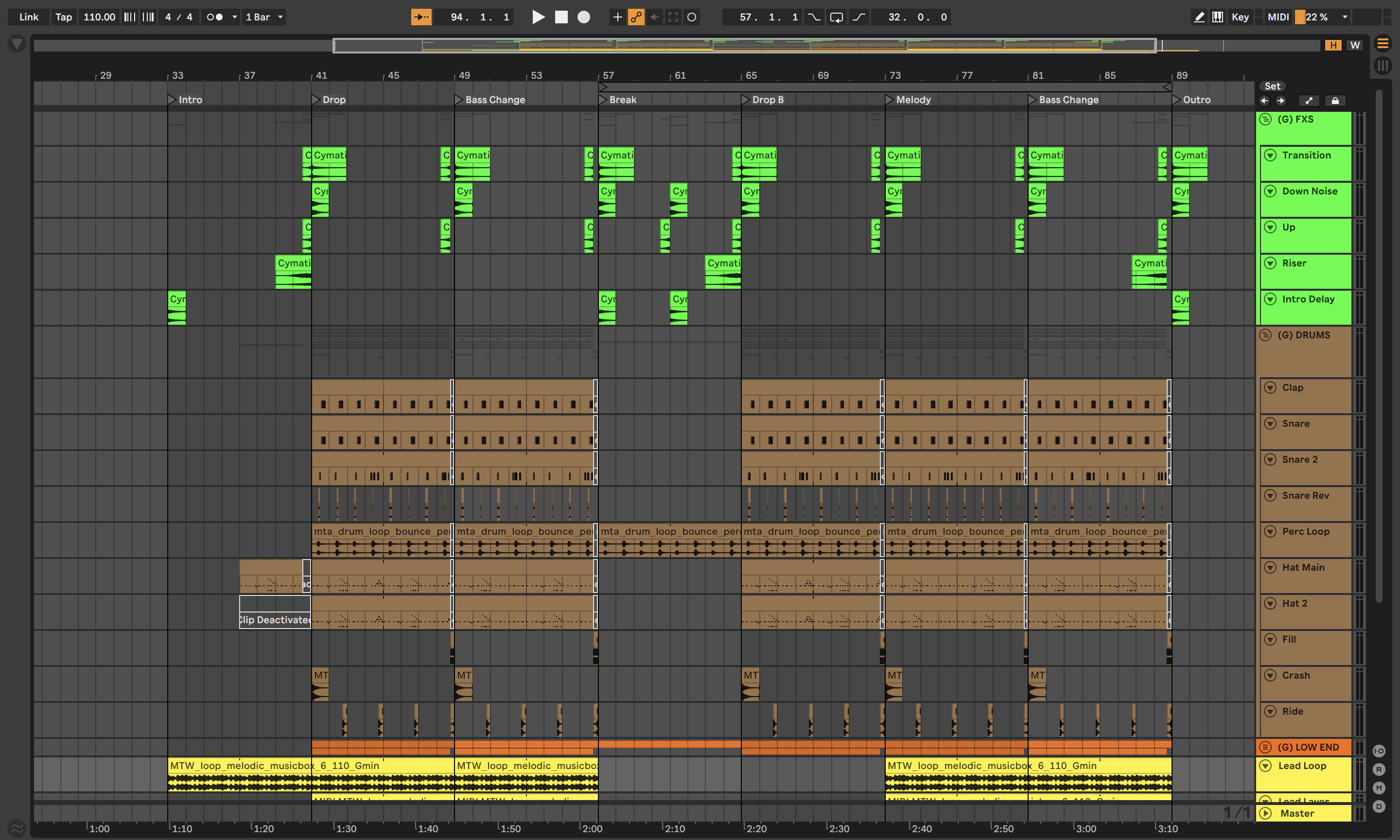Click the Set locator button

(1272, 86)
